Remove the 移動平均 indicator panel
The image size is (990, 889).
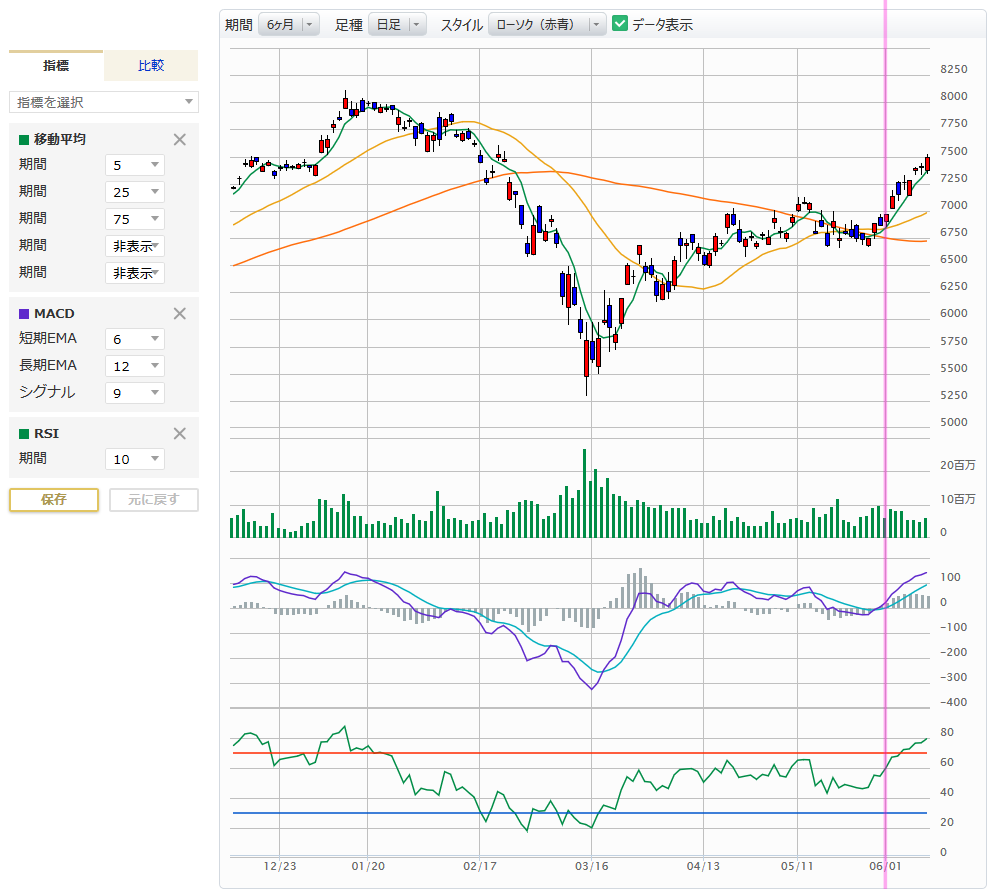180,140
